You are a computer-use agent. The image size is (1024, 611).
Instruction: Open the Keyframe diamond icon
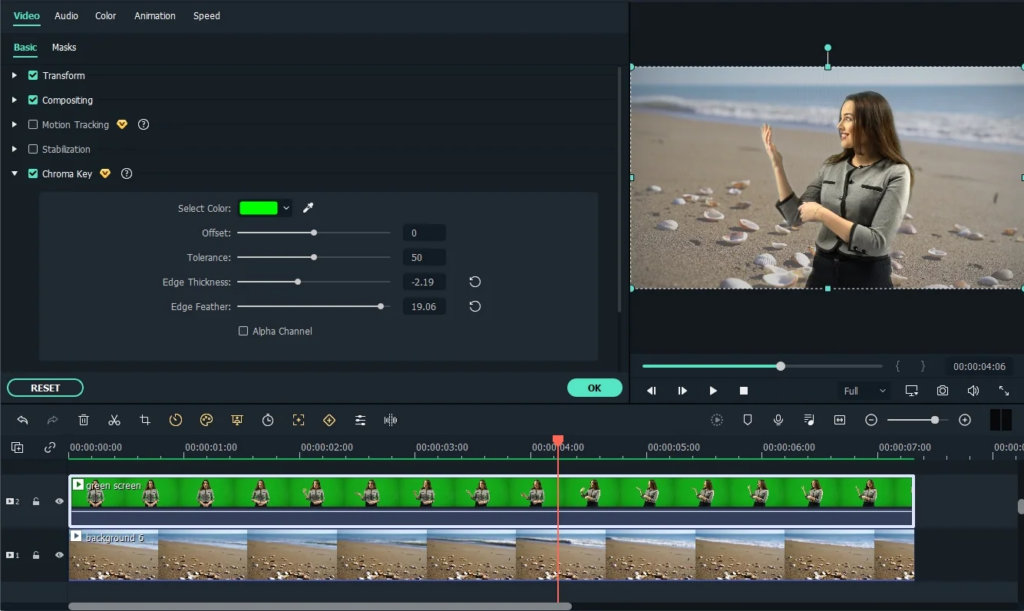(329, 420)
